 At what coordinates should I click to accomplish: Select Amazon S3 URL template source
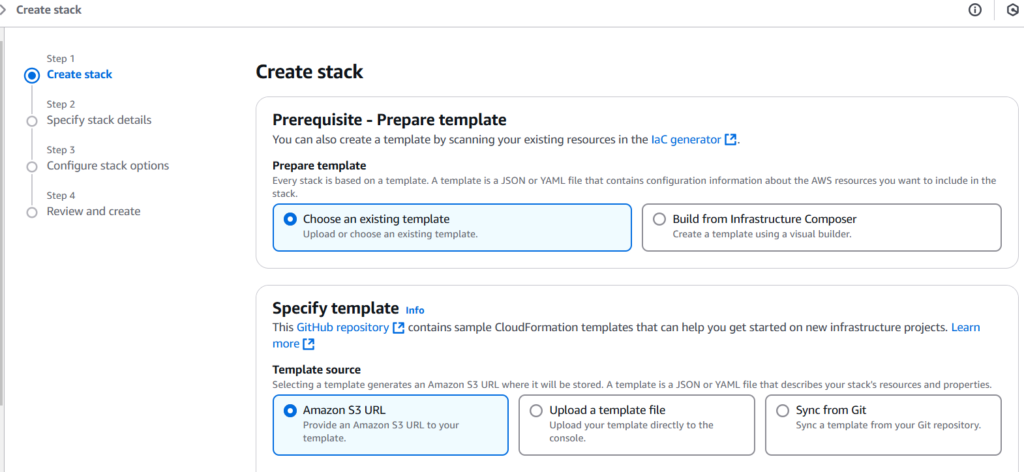[x=291, y=410]
